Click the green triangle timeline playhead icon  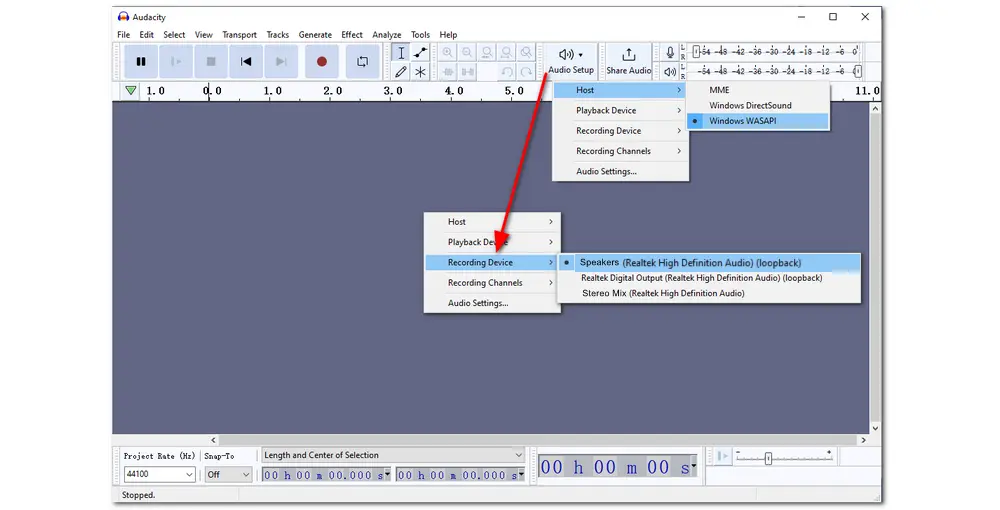tap(131, 91)
